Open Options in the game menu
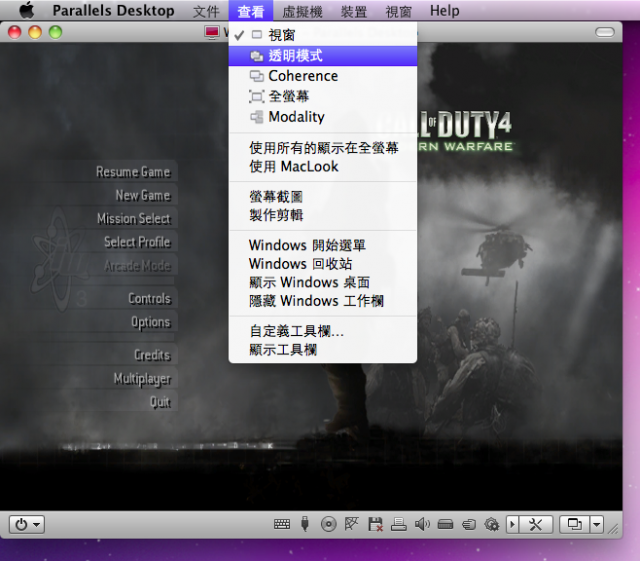This screenshot has width=640, height=561. 151,322
